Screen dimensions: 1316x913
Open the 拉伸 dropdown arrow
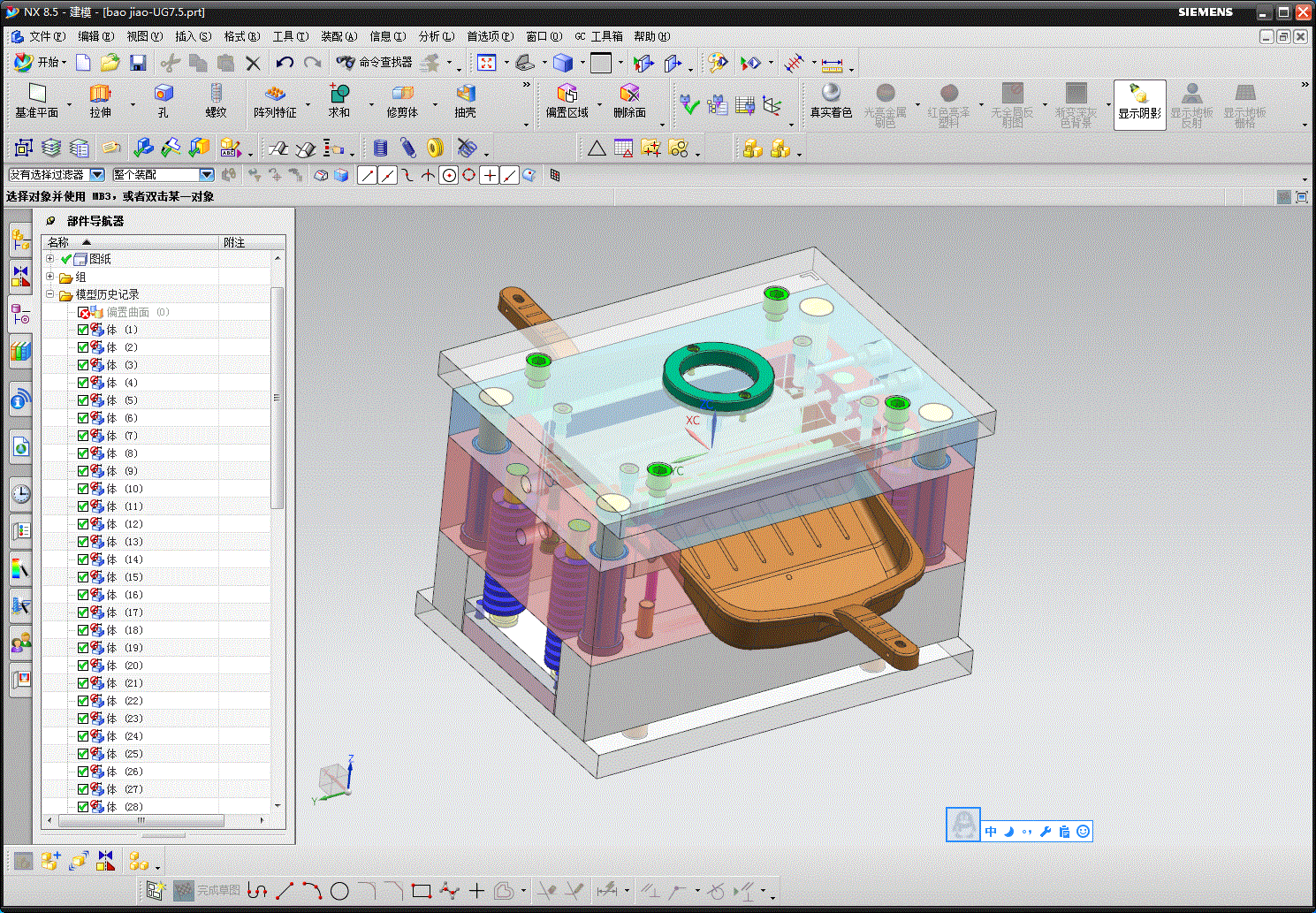133,105
